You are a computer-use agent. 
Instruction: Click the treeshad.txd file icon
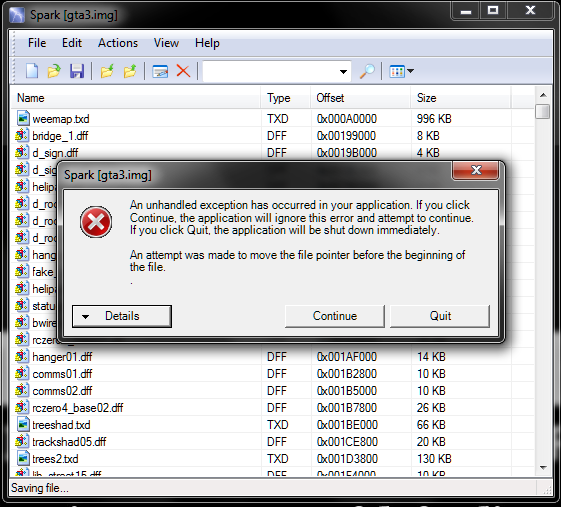pyautogui.click(x=23, y=424)
